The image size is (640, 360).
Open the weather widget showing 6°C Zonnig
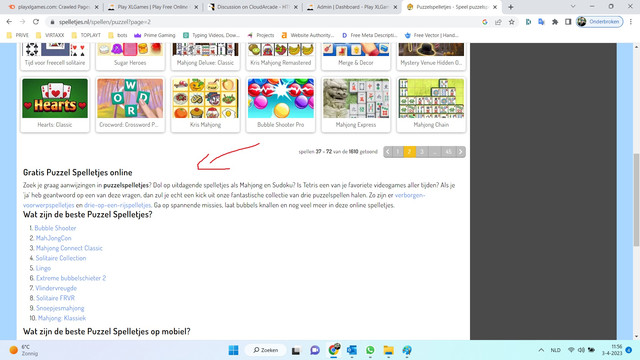[24, 350]
